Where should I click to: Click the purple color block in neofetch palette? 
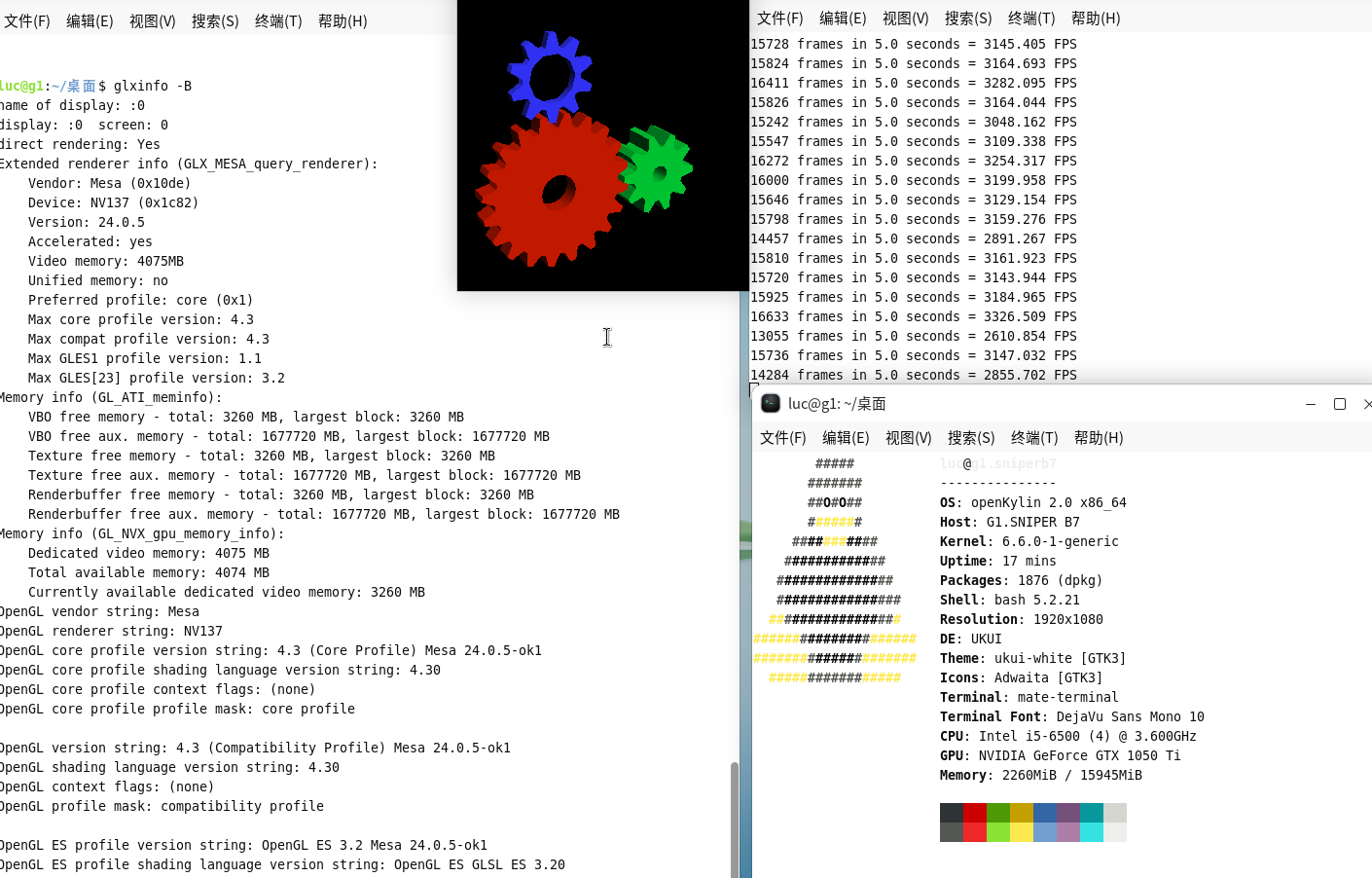1068,813
